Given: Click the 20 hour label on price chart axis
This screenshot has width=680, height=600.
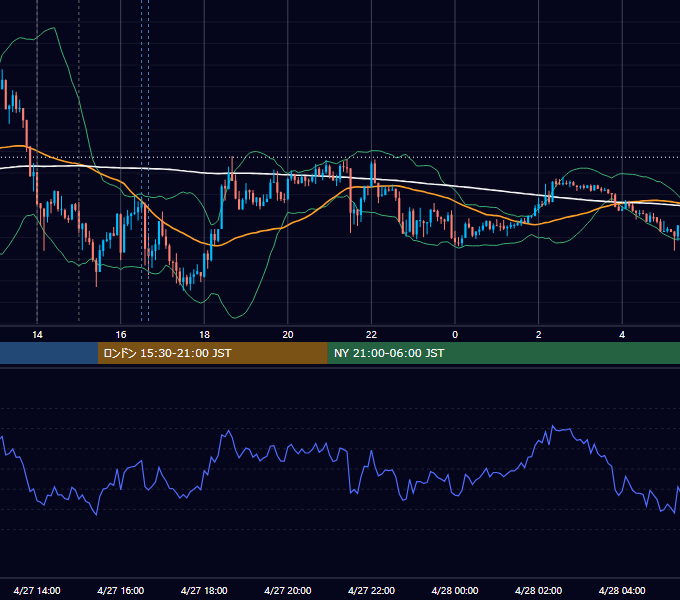Looking at the screenshot, I should [x=288, y=335].
